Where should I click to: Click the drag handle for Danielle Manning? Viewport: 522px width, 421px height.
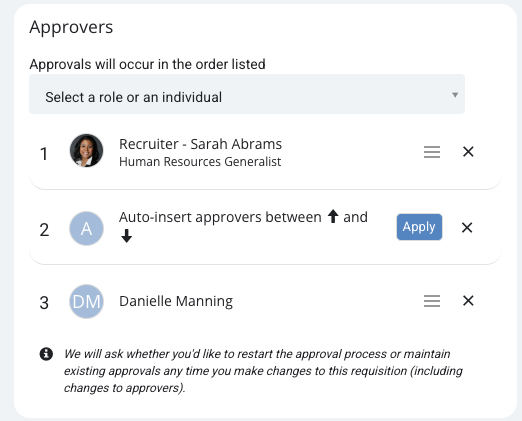tap(432, 301)
